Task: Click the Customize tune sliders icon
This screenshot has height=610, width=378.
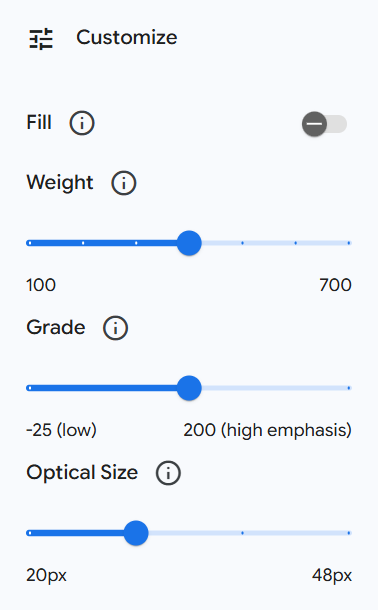Action: (41, 39)
